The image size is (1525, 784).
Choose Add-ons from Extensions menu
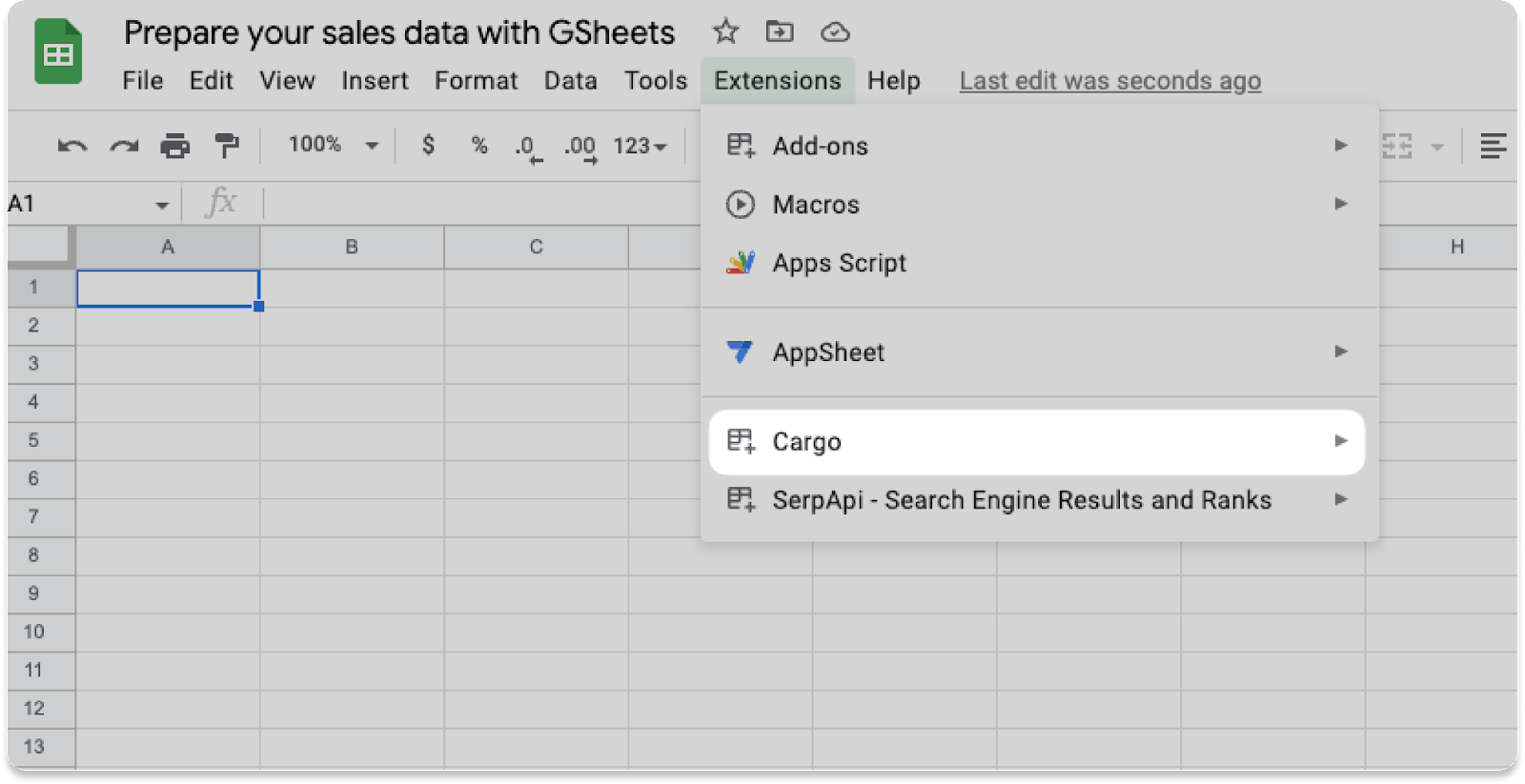coord(1039,146)
